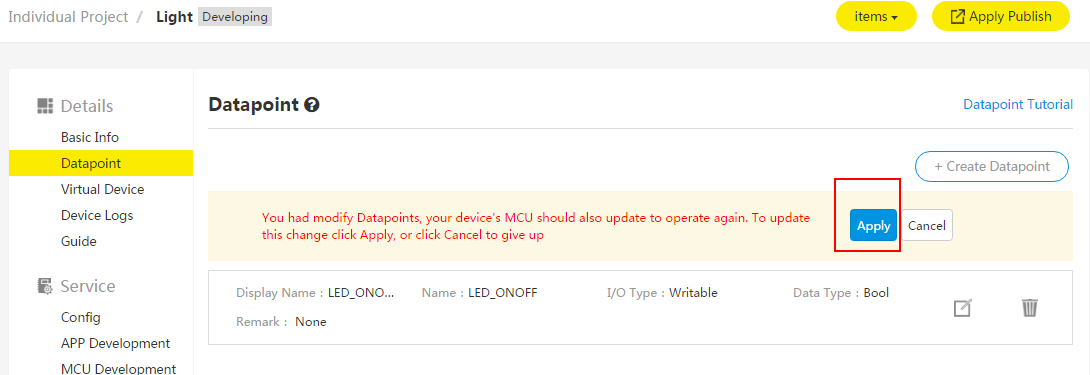Viewport: 1090px width, 375px height.
Task: Open the Virtual Device page
Action: click(102, 189)
